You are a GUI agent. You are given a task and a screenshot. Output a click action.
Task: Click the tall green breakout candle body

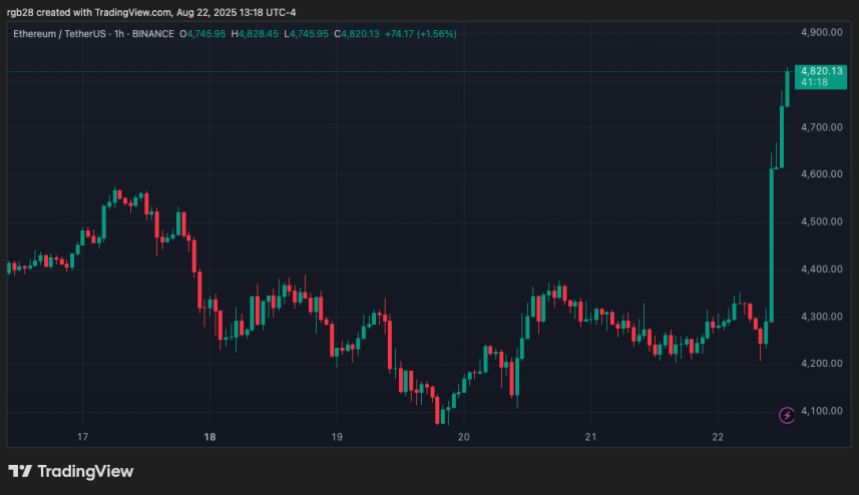pyautogui.click(x=772, y=245)
